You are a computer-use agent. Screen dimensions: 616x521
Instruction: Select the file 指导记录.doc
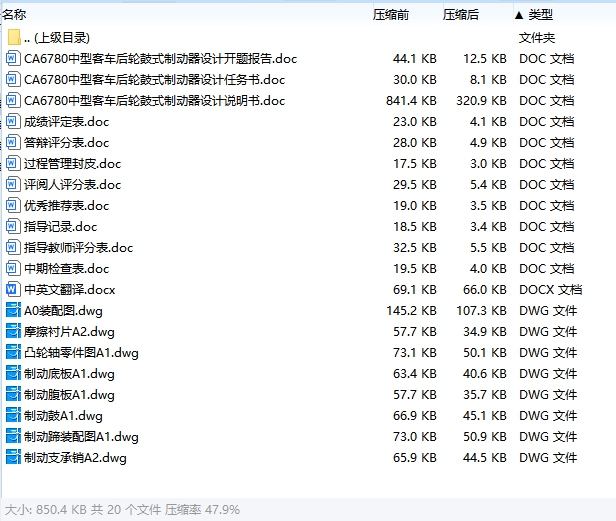tap(60, 227)
